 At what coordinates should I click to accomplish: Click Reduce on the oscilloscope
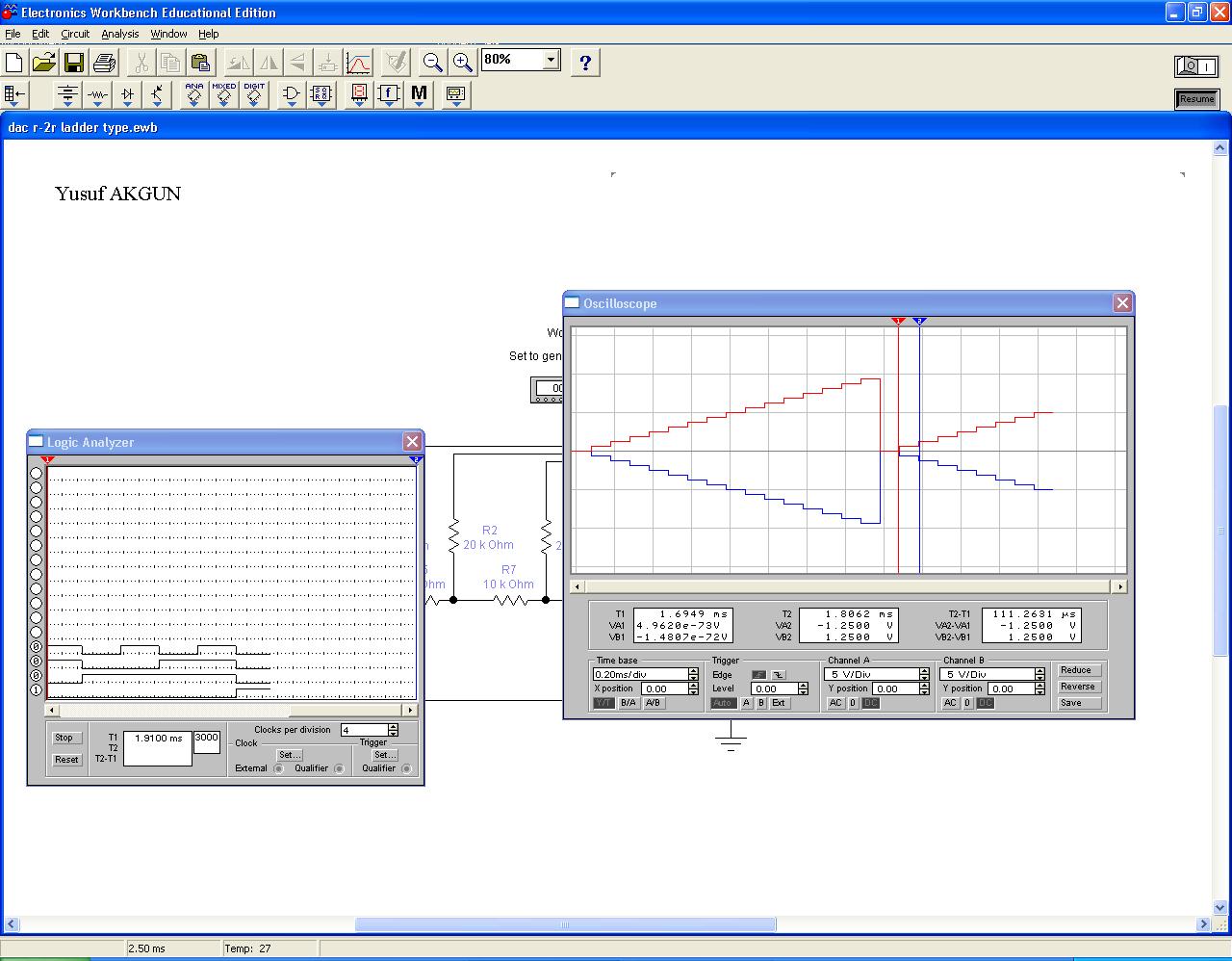[1078, 670]
